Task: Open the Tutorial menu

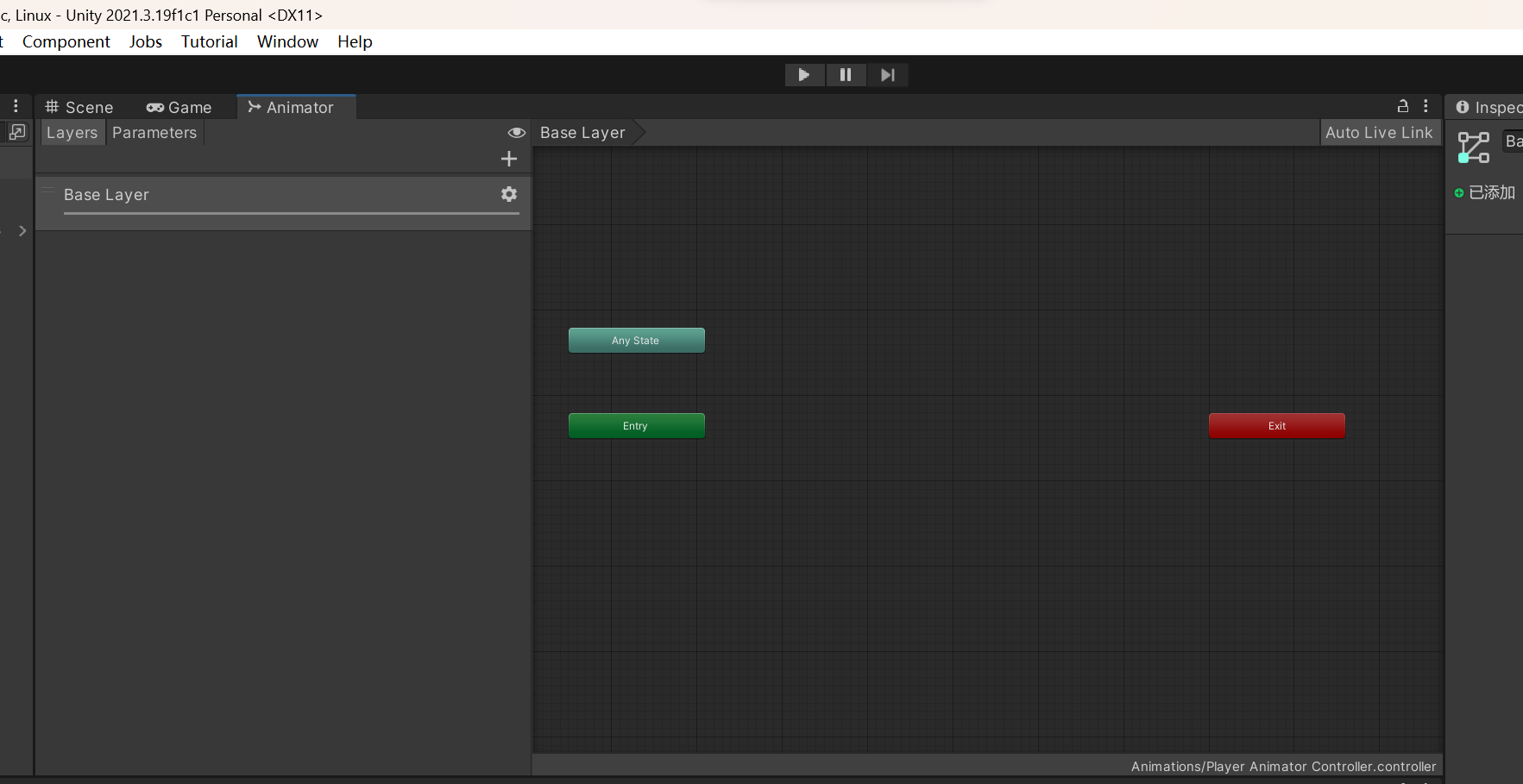Action: [x=210, y=41]
